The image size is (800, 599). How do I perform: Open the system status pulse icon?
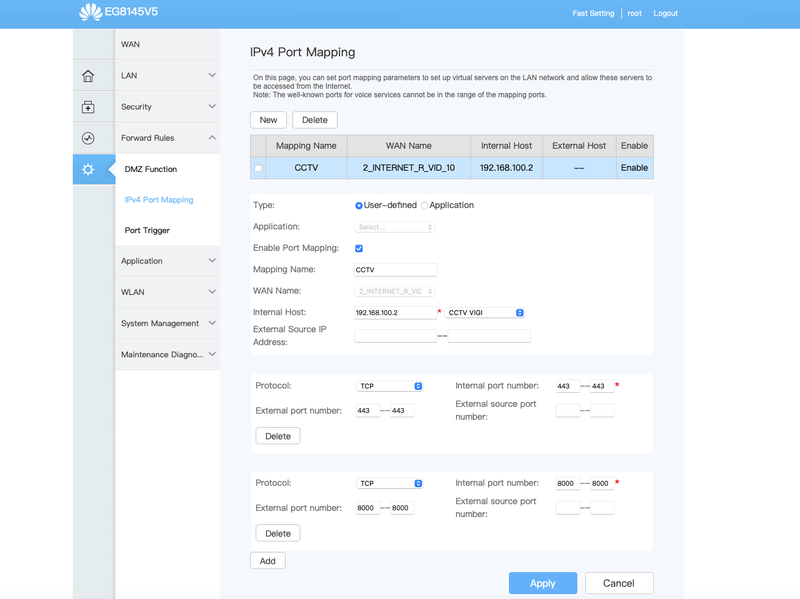tap(88, 138)
